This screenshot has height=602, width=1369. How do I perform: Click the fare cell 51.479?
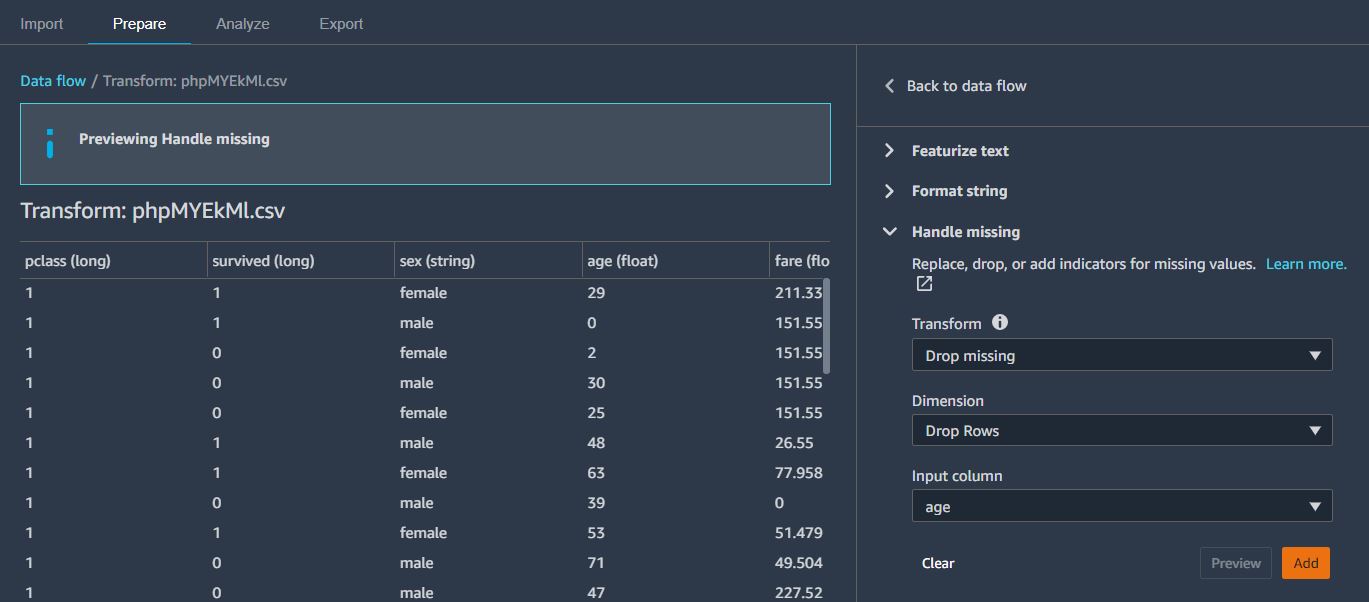pyautogui.click(x=798, y=533)
